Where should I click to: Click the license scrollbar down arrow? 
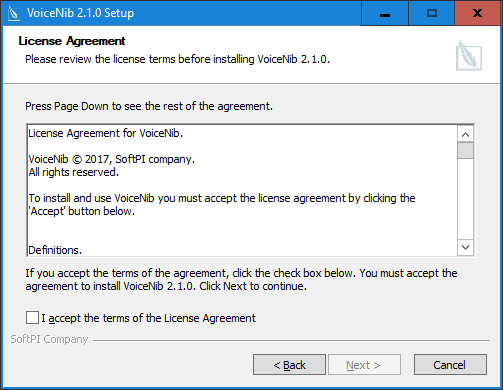coord(466,247)
